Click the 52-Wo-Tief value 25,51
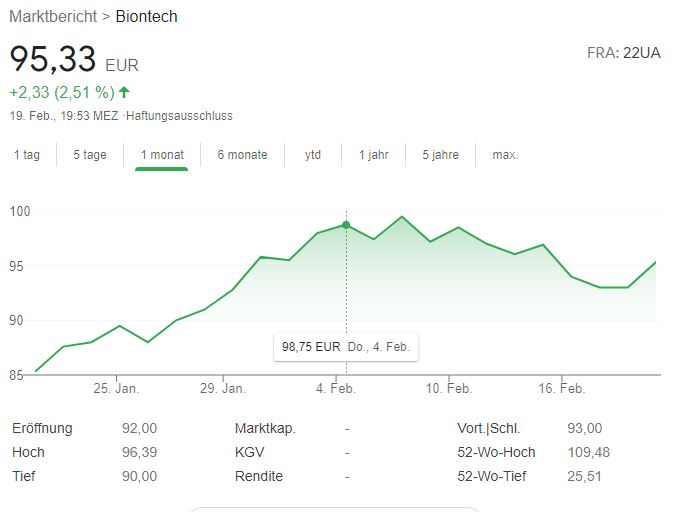 coord(584,476)
